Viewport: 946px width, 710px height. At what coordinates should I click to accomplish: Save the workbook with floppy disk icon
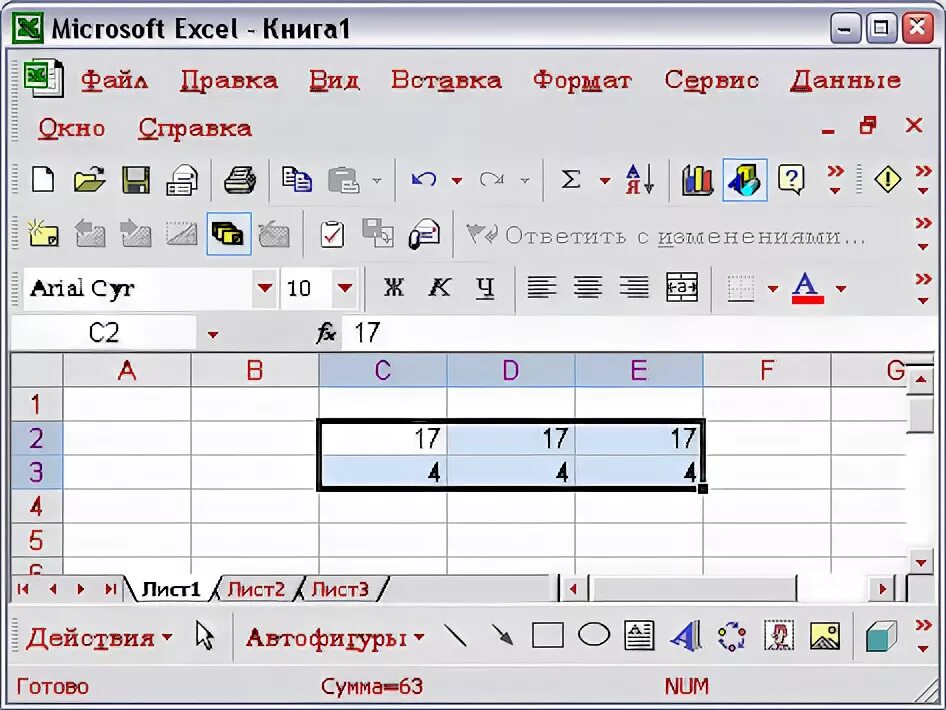point(136,180)
